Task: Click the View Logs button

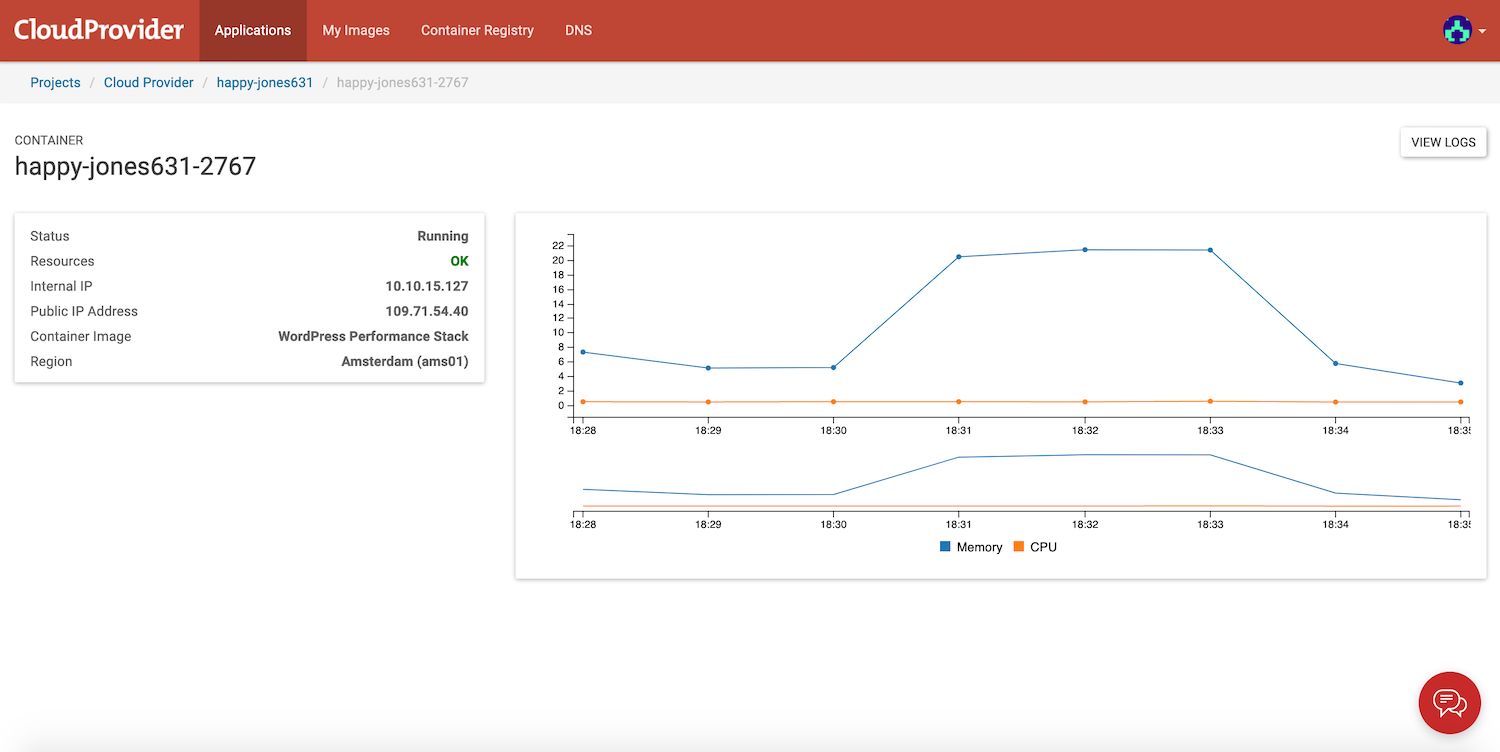Action: pos(1443,142)
